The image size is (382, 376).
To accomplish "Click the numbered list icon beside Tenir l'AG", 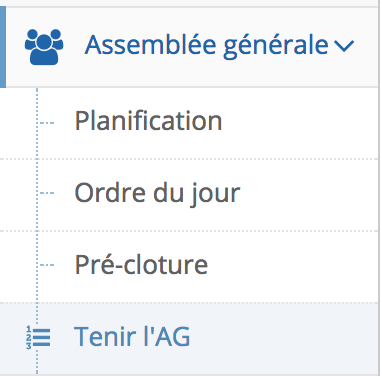I will click(x=38, y=337).
